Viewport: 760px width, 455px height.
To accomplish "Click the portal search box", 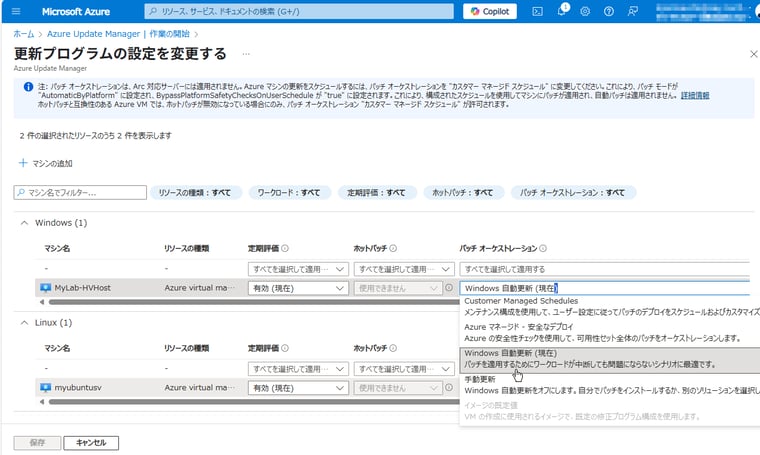I will [299, 11].
